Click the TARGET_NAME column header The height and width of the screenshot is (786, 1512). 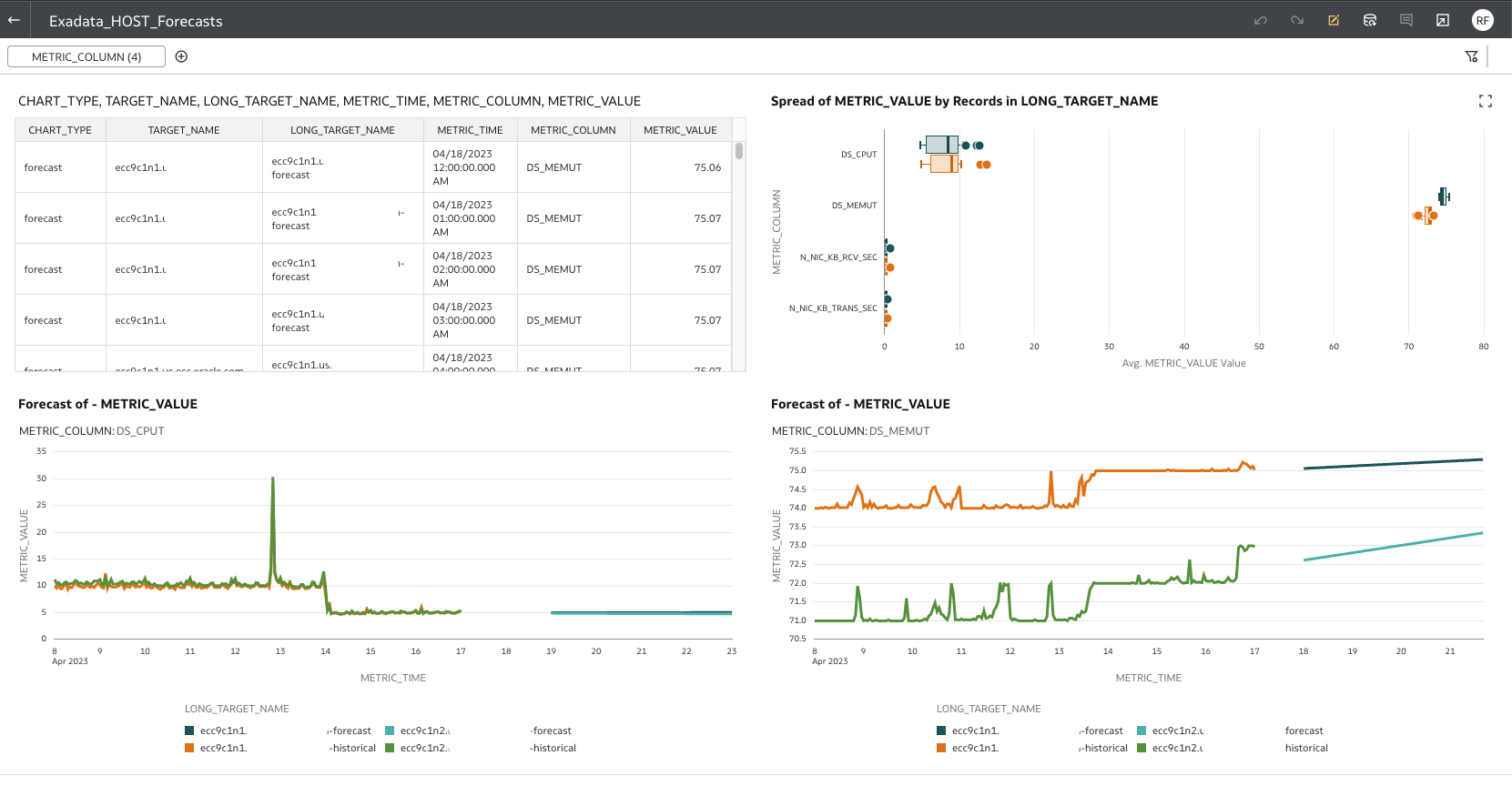coord(184,130)
